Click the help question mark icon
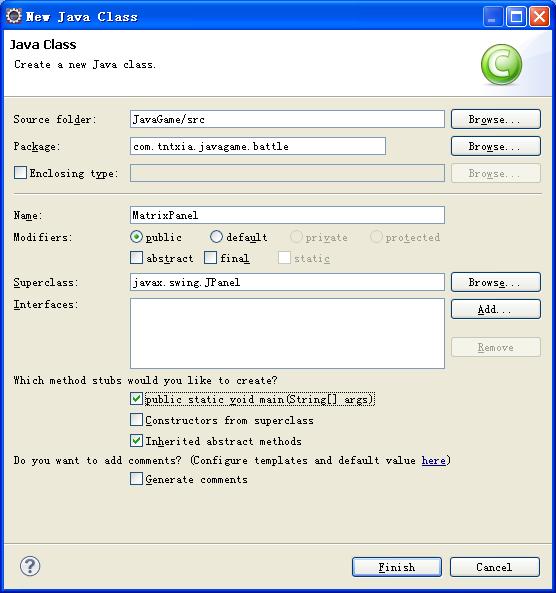 tap(30, 566)
